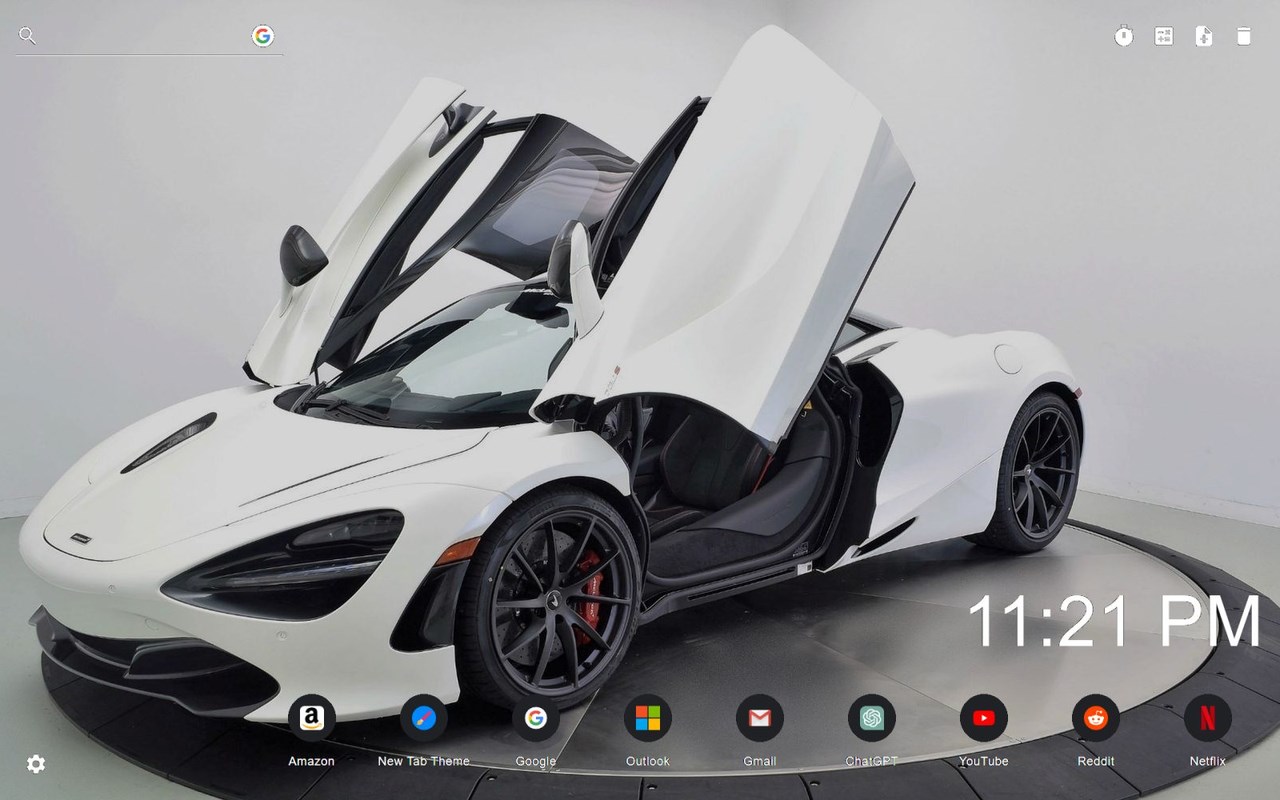Go to the Reddit shortcut
The height and width of the screenshot is (800, 1280).
coord(1096,718)
